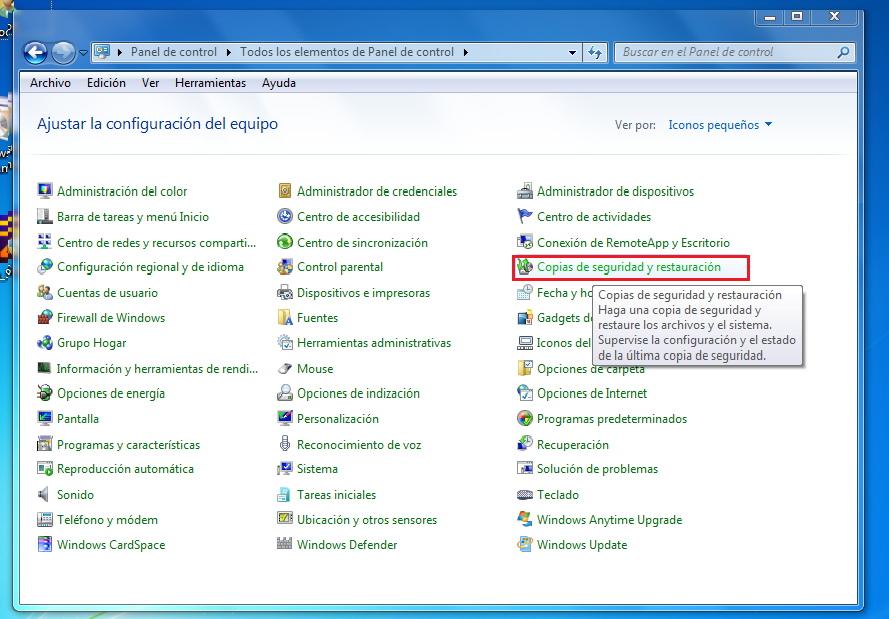Open the Tareas iniciales link
The height and width of the screenshot is (619, 889).
(336, 495)
